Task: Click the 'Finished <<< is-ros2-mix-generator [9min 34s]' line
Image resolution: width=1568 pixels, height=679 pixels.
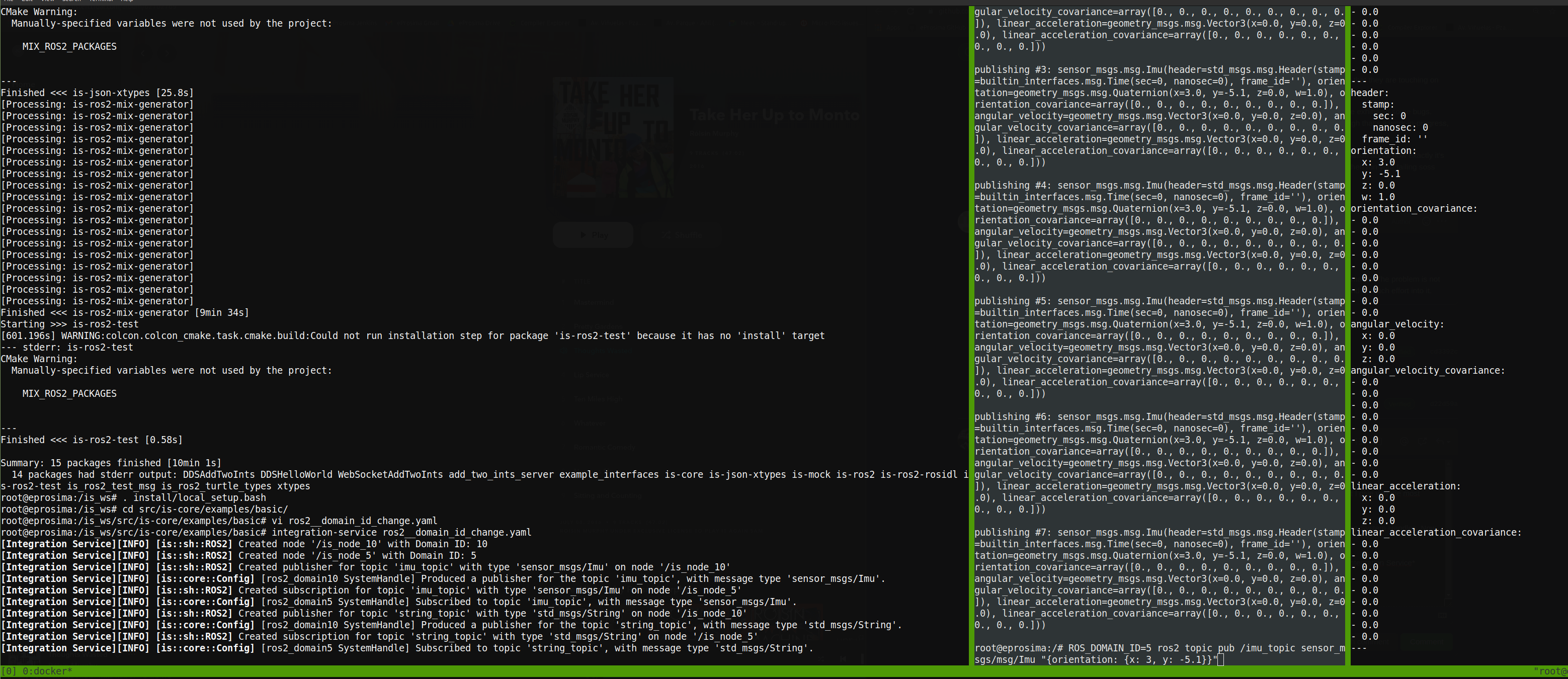Action: pyautogui.click(x=125, y=313)
